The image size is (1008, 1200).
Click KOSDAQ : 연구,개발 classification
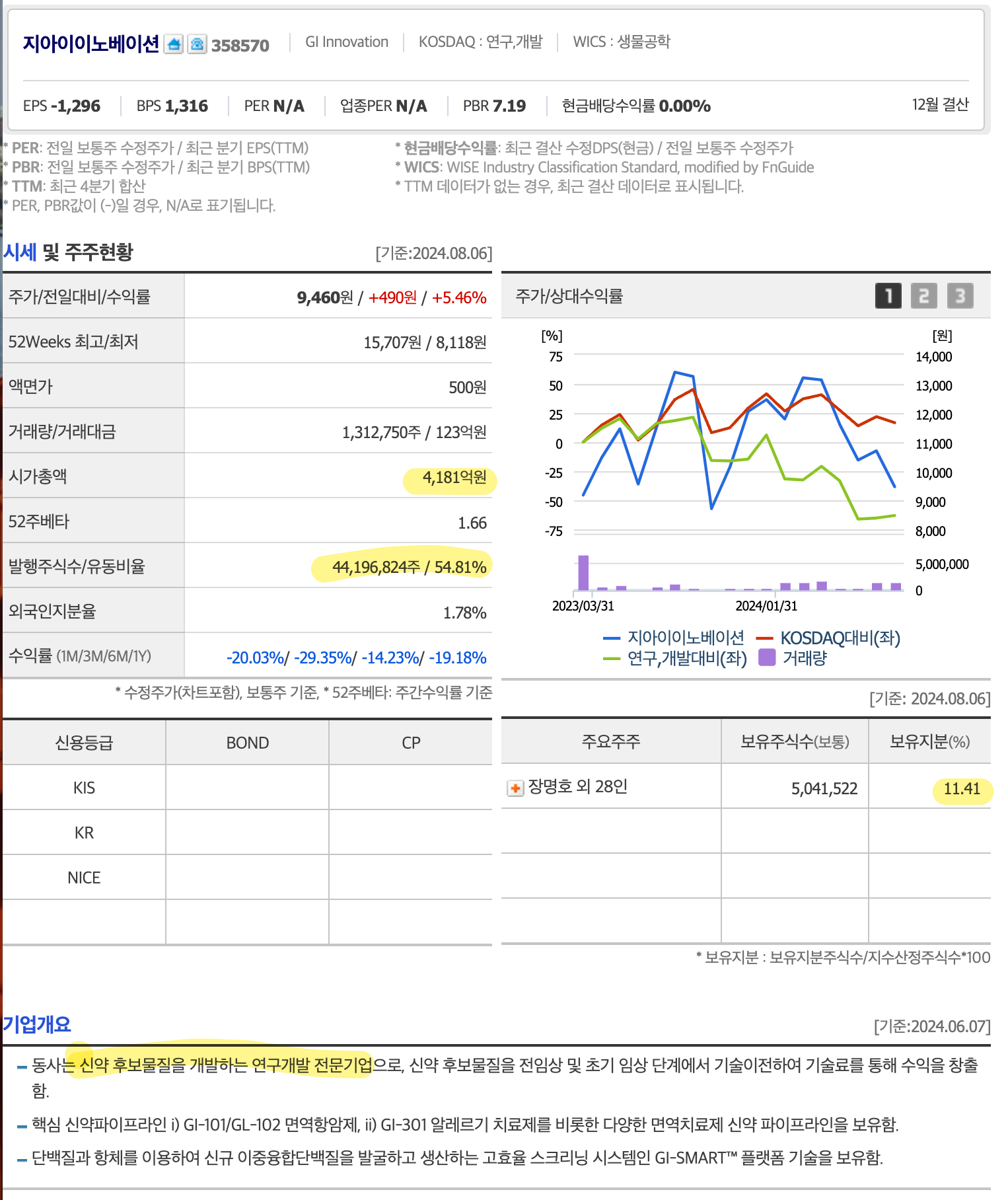481,42
